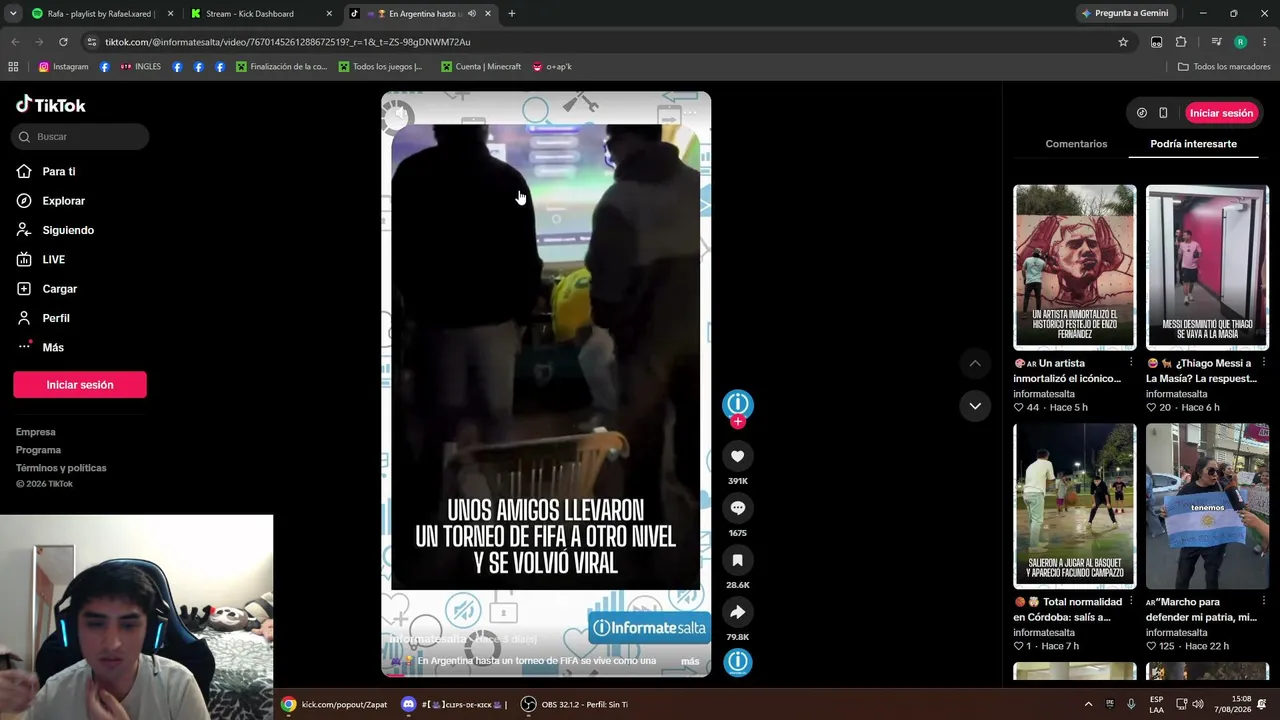Open the Facundo Campazzo básquet video thumbnail
The height and width of the screenshot is (720, 1280).
pos(1075,506)
